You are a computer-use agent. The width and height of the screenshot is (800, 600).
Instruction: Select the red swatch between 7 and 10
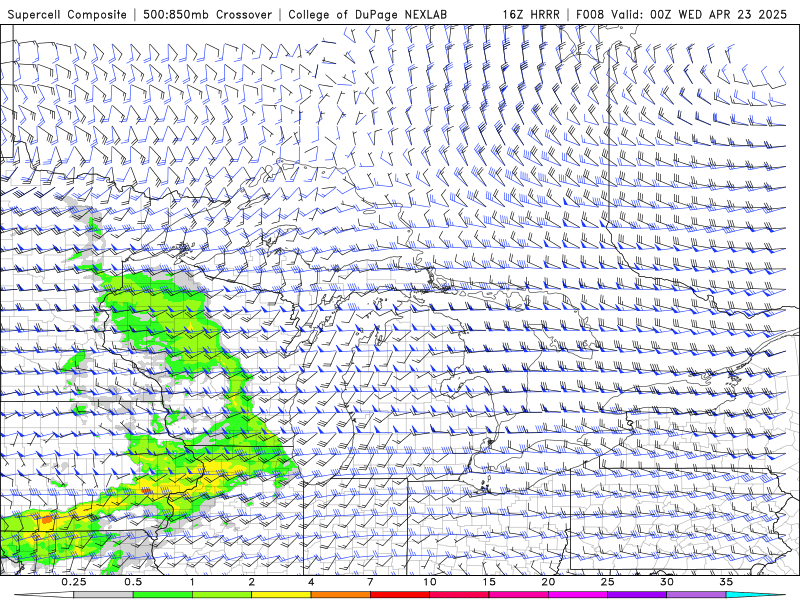(x=400, y=595)
